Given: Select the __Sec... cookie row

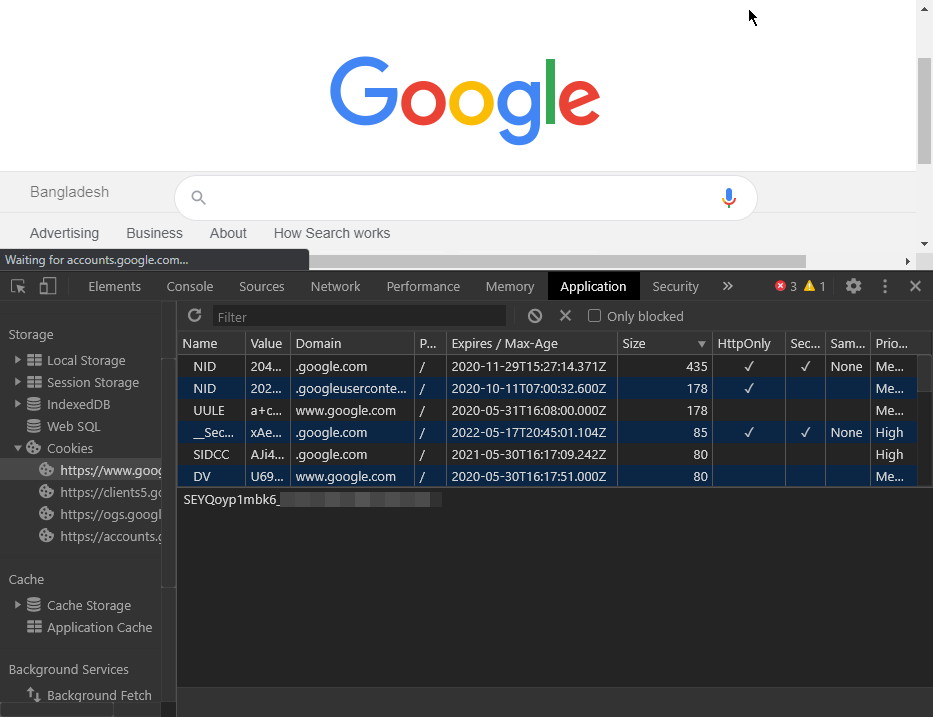Looking at the screenshot, I should coord(547,433).
